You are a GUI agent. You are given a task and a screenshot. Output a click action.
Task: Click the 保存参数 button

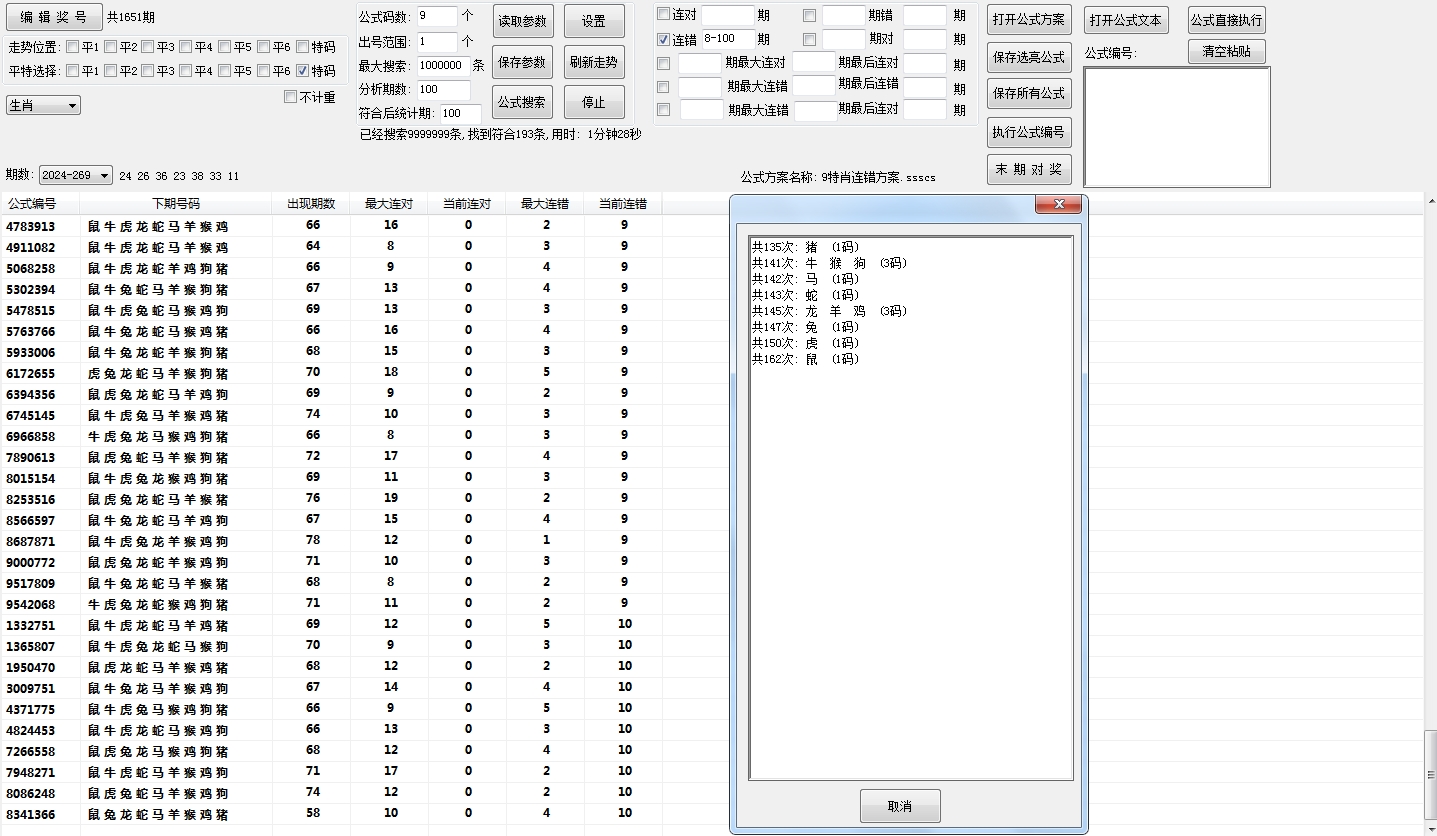[x=522, y=60]
